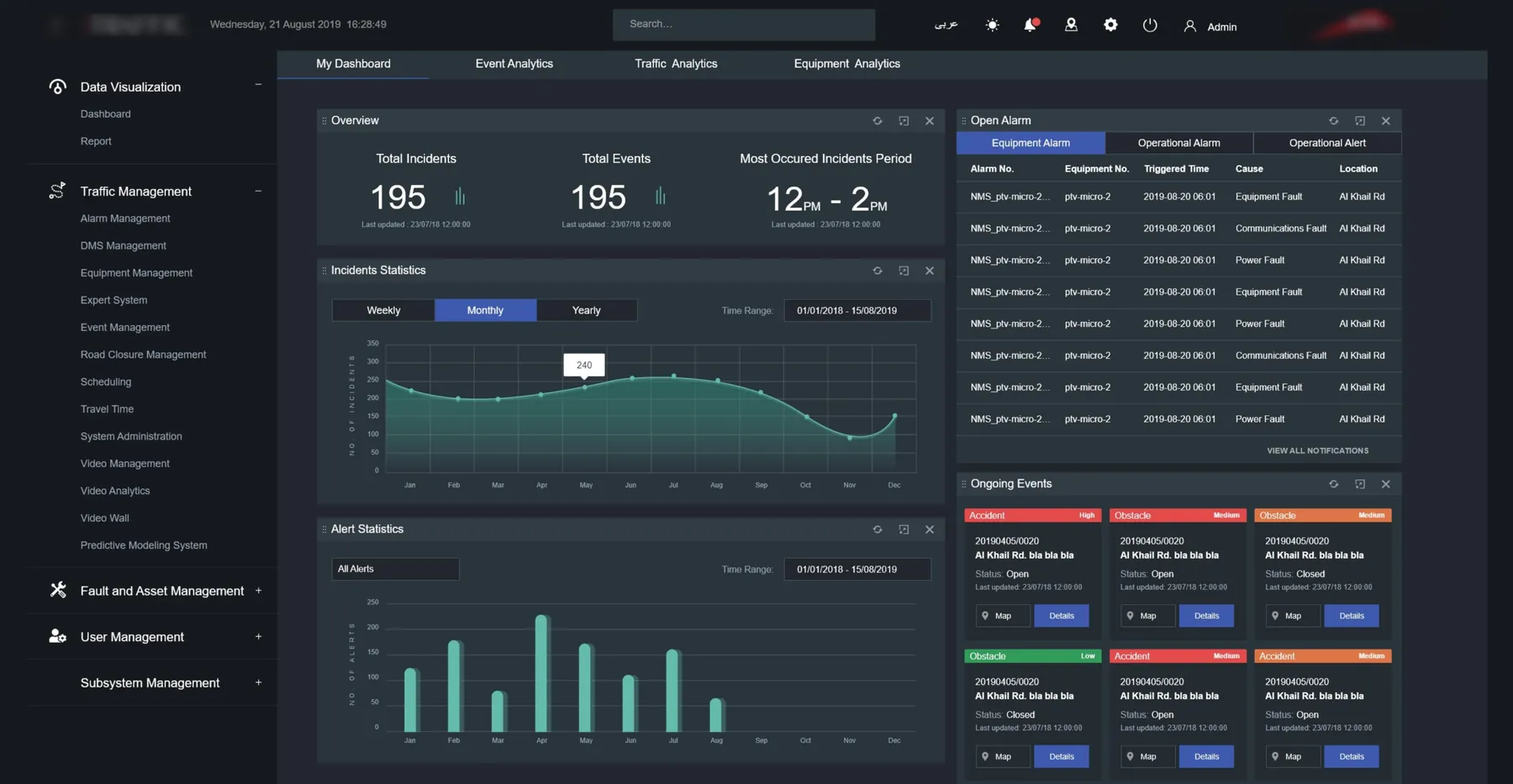This screenshot has width=1513, height=784.
Task: Open bar chart icon next to Total Incidents
Action: (x=460, y=197)
